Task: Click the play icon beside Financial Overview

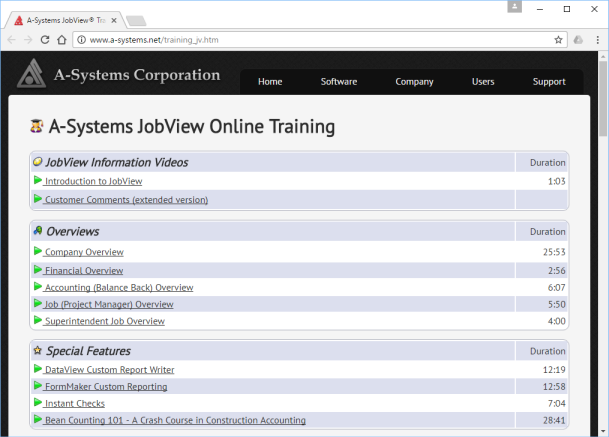Action: [x=38, y=270]
